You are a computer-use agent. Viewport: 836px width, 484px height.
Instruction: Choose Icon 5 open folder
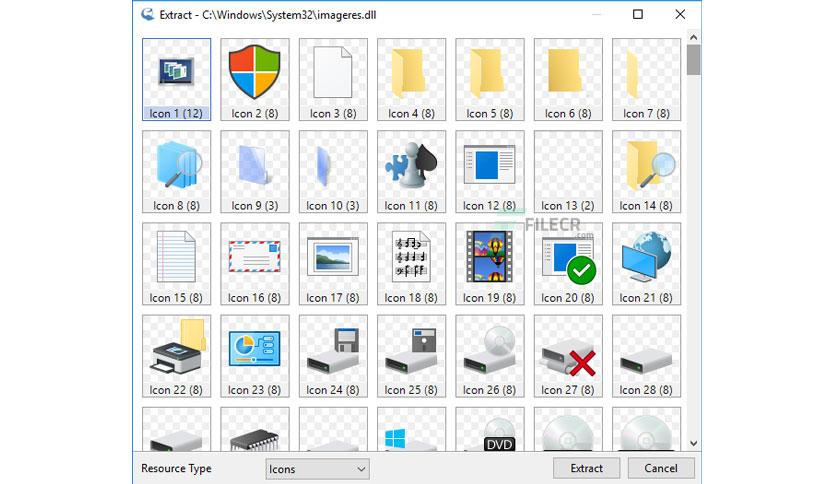490,79
